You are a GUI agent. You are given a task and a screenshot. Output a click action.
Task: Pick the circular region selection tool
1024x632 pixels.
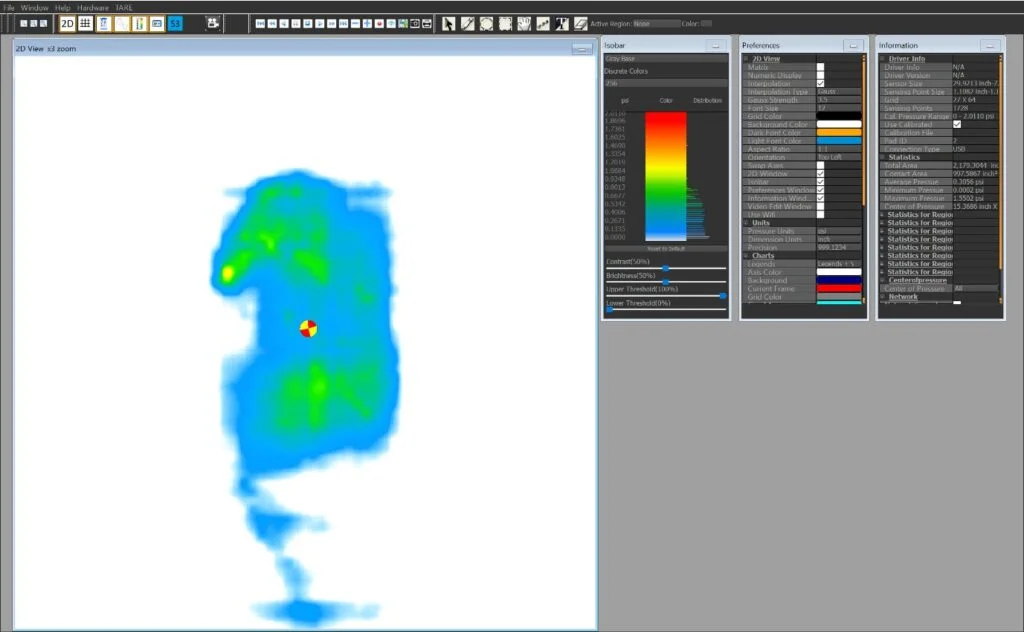[x=486, y=23]
